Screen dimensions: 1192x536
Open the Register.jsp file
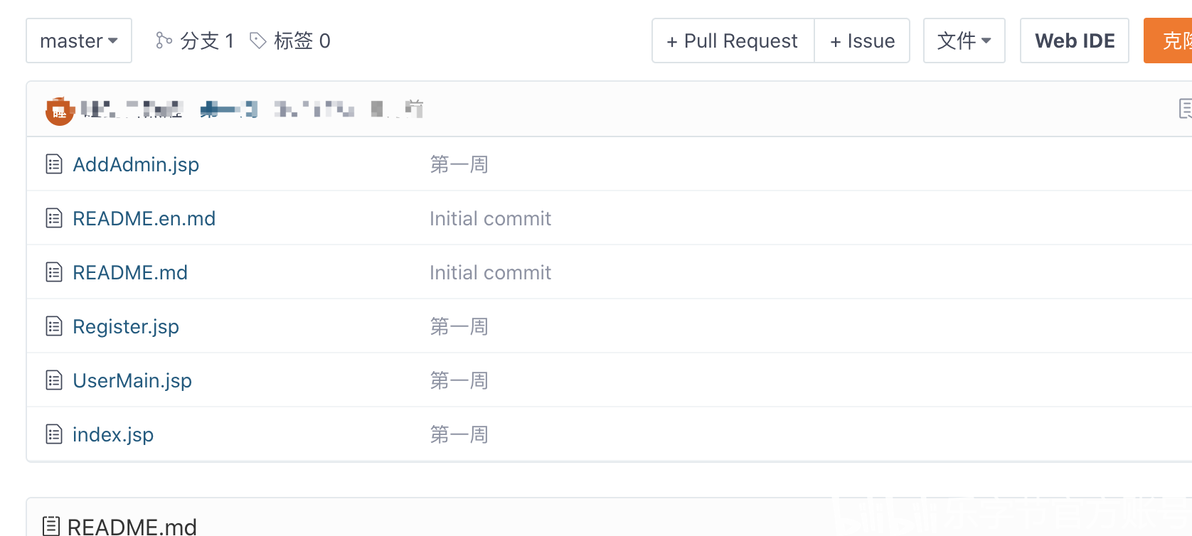pyautogui.click(x=126, y=326)
